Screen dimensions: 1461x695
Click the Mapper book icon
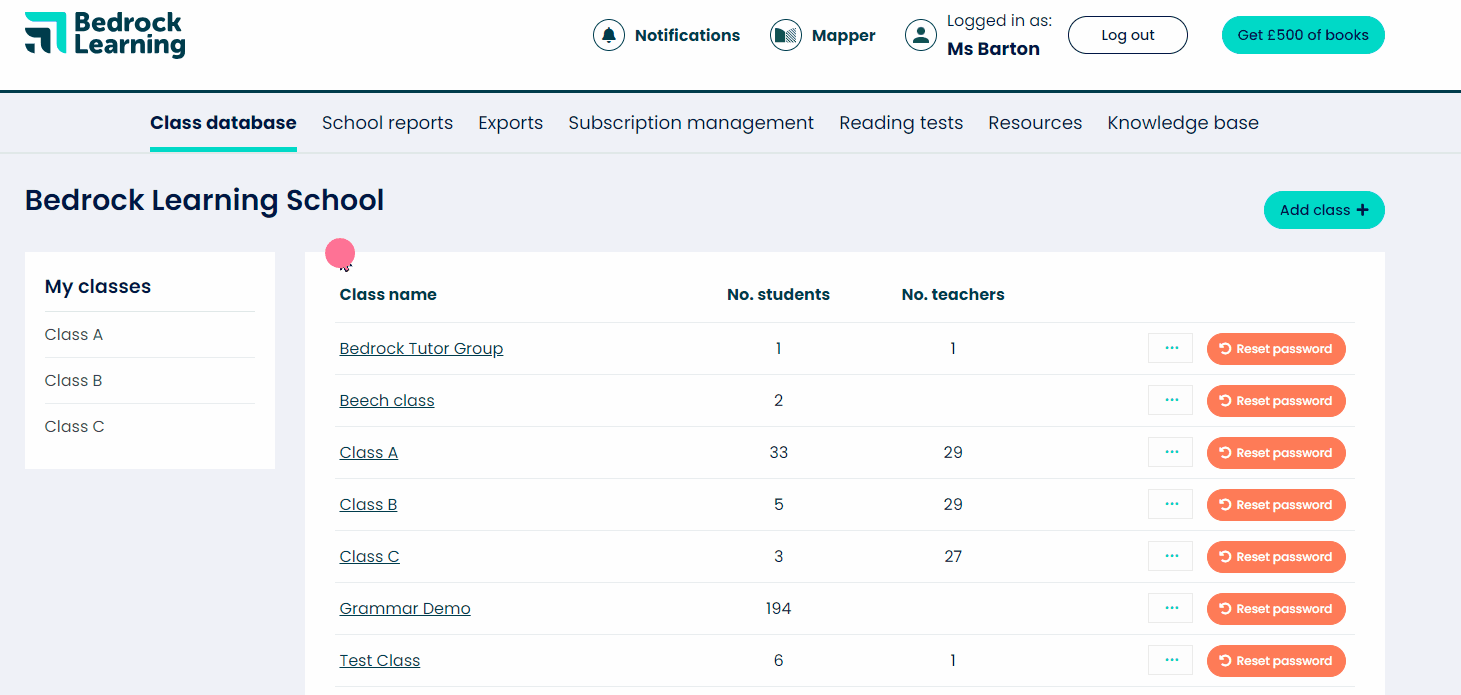pos(786,35)
